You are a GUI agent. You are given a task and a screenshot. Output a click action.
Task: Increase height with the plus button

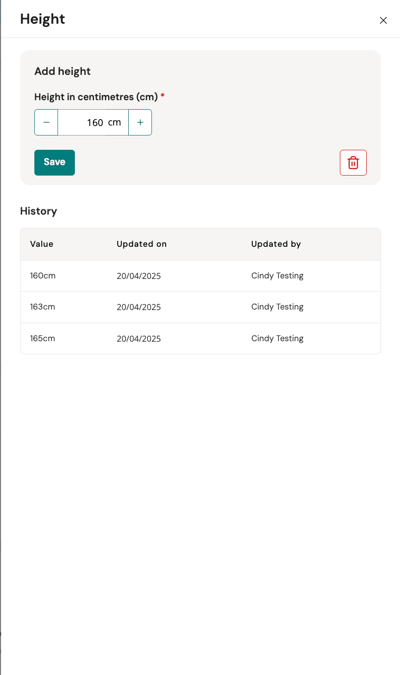click(140, 122)
